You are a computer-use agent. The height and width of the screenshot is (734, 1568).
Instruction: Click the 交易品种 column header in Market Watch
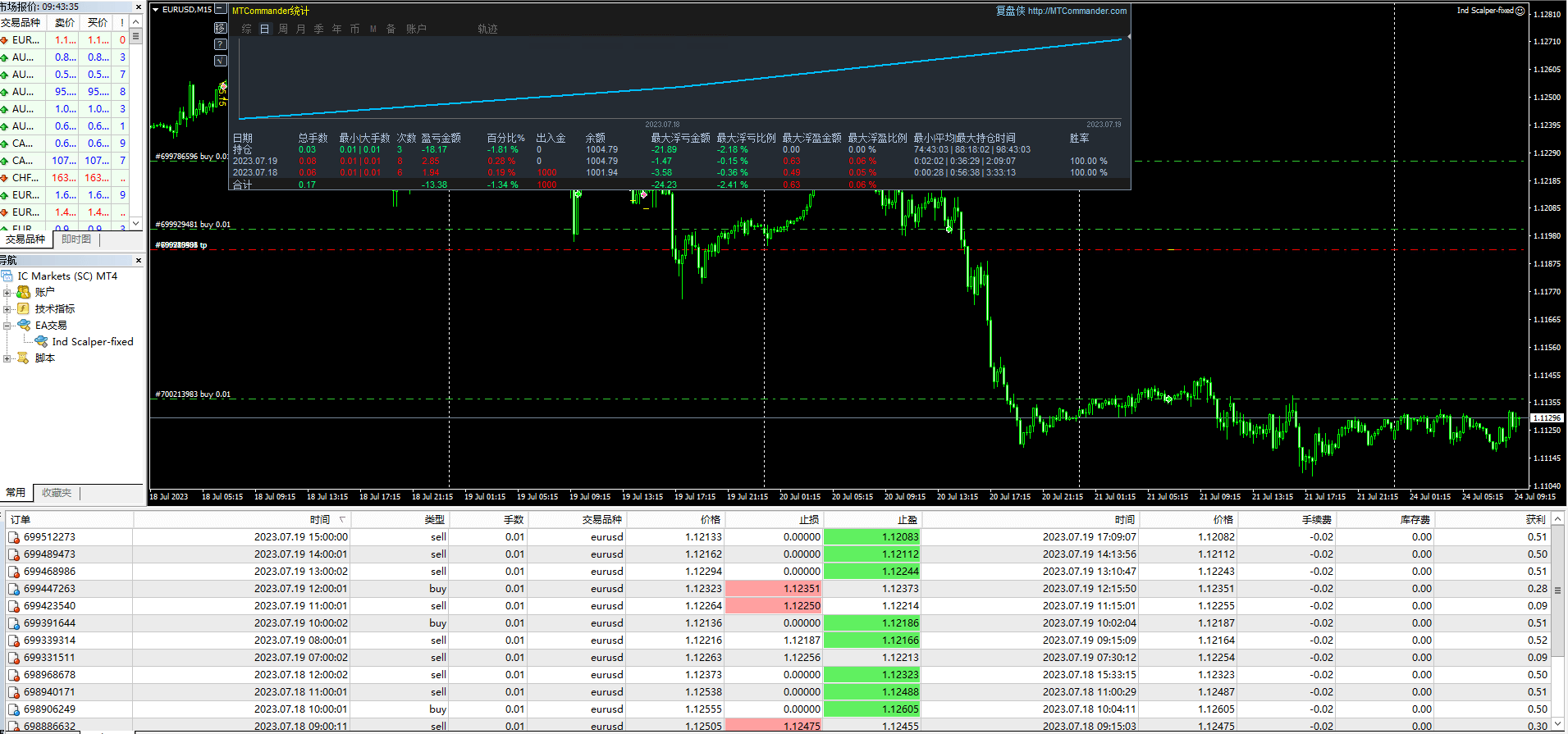[x=23, y=23]
